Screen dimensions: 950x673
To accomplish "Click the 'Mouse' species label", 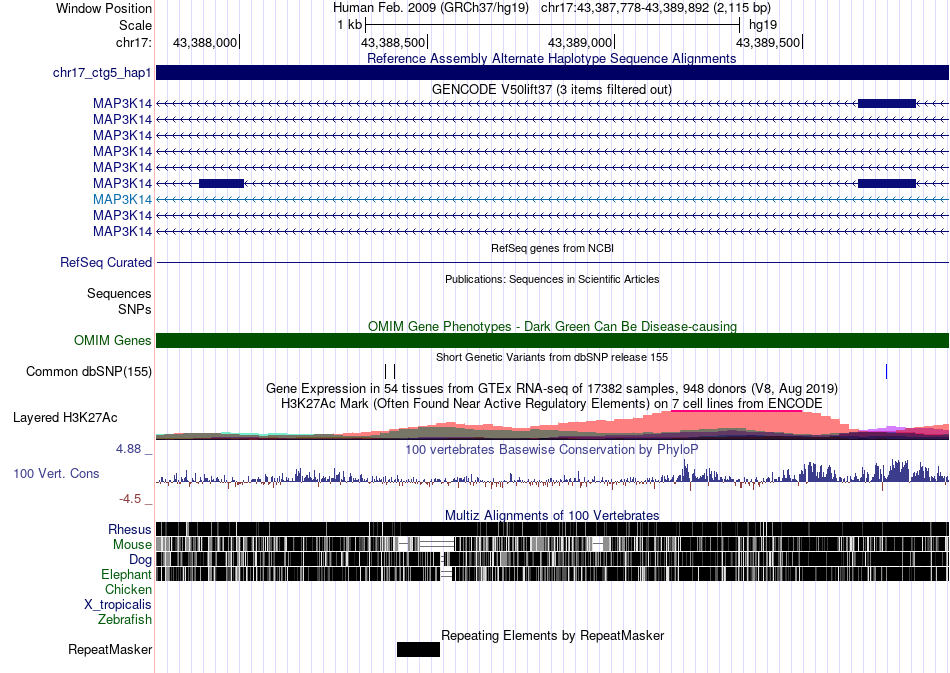I will point(132,545).
